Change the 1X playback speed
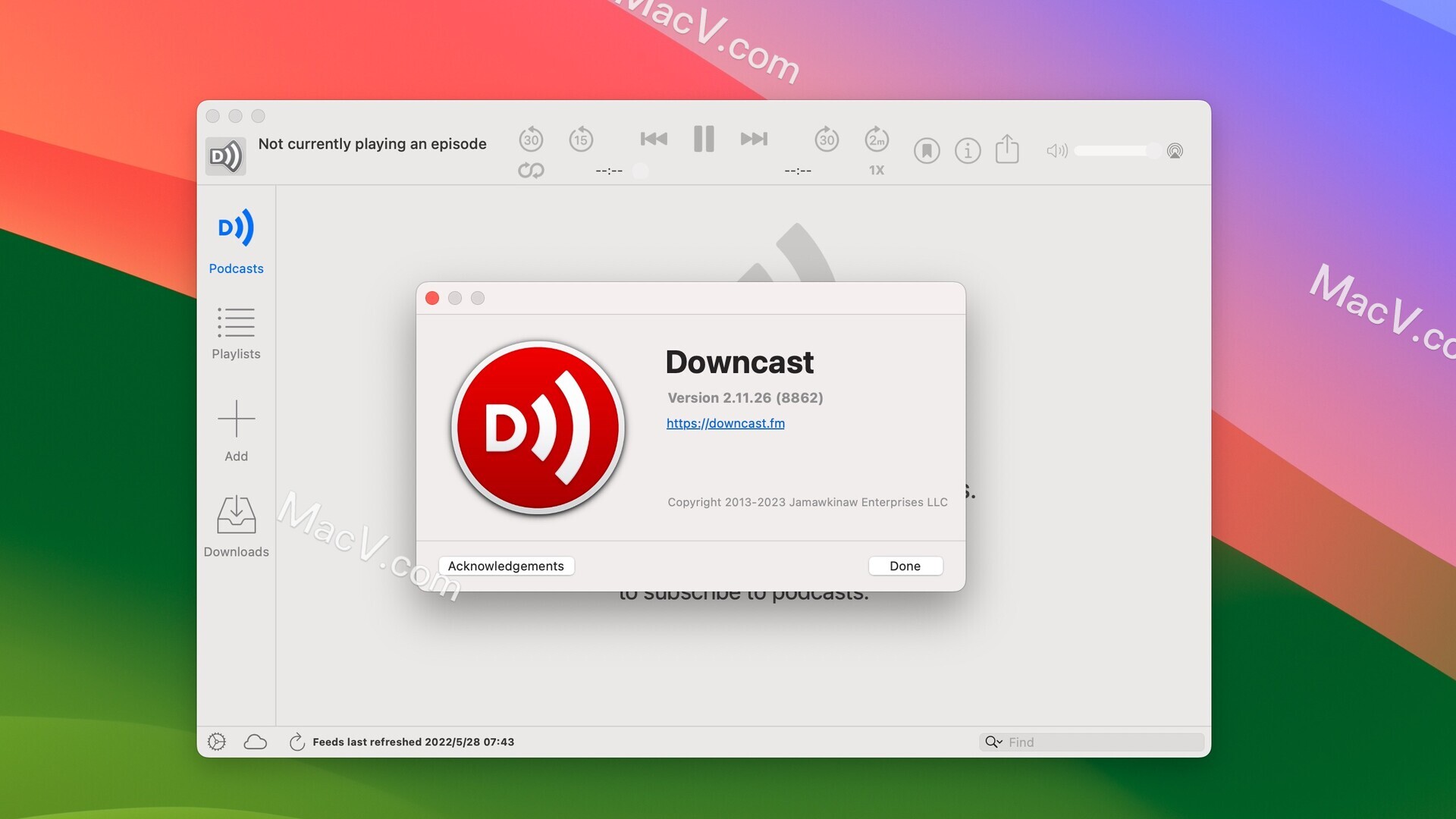 [877, 171]
